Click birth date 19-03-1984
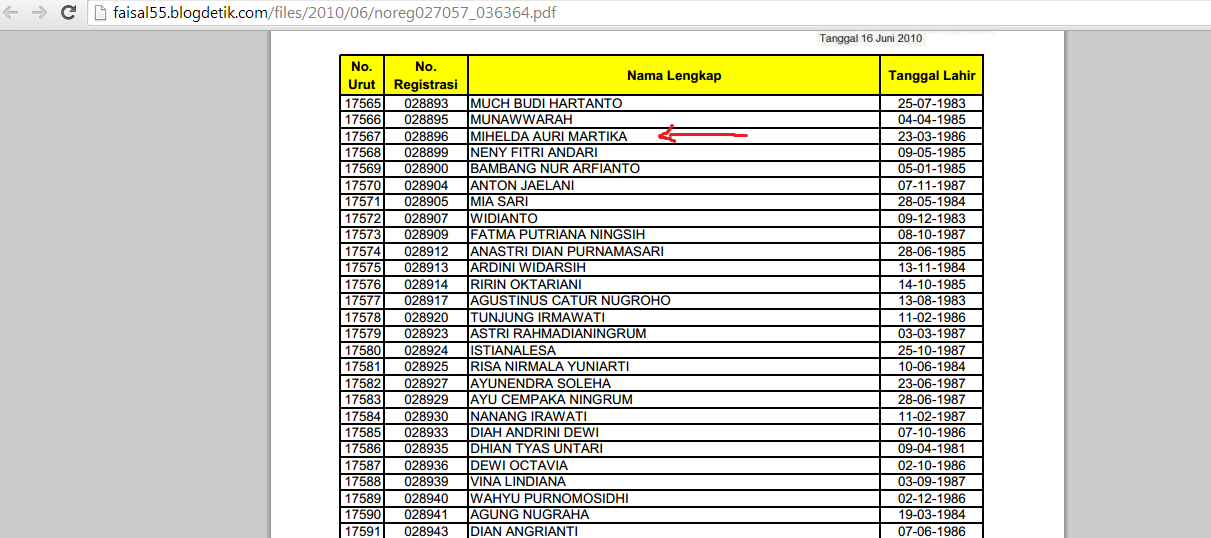The image size is (1211, 538). [x=932, y=515]
